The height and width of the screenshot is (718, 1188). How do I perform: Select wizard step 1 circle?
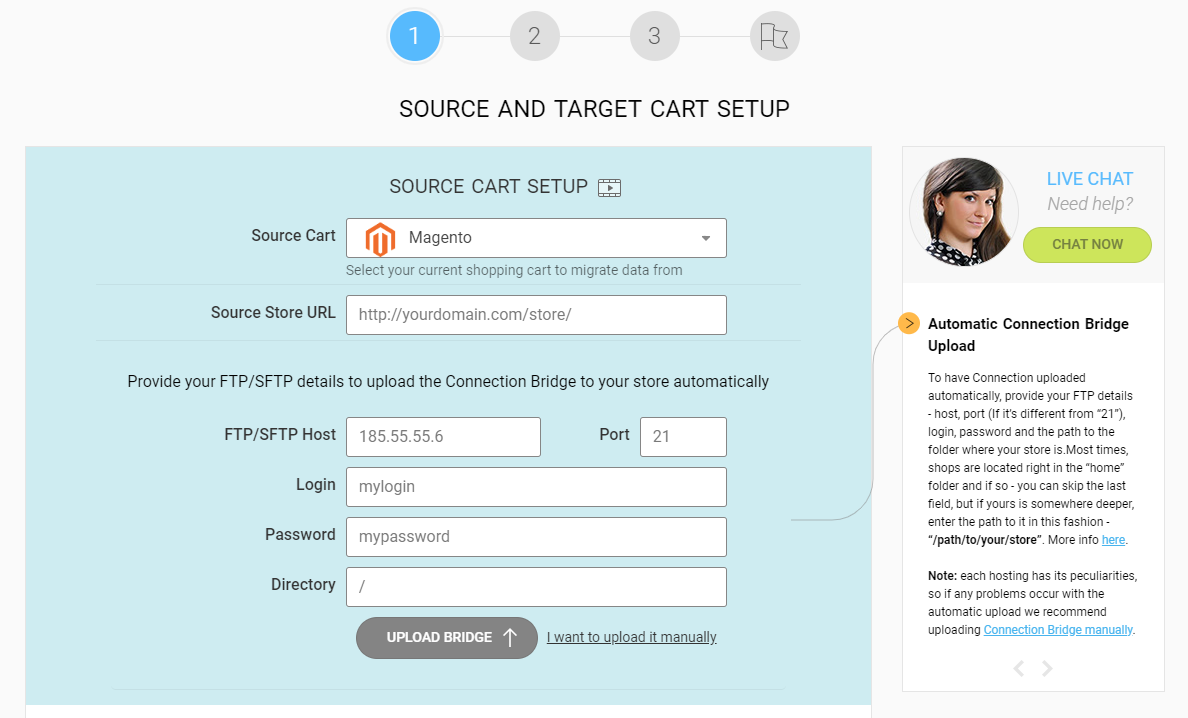[414, 36]
